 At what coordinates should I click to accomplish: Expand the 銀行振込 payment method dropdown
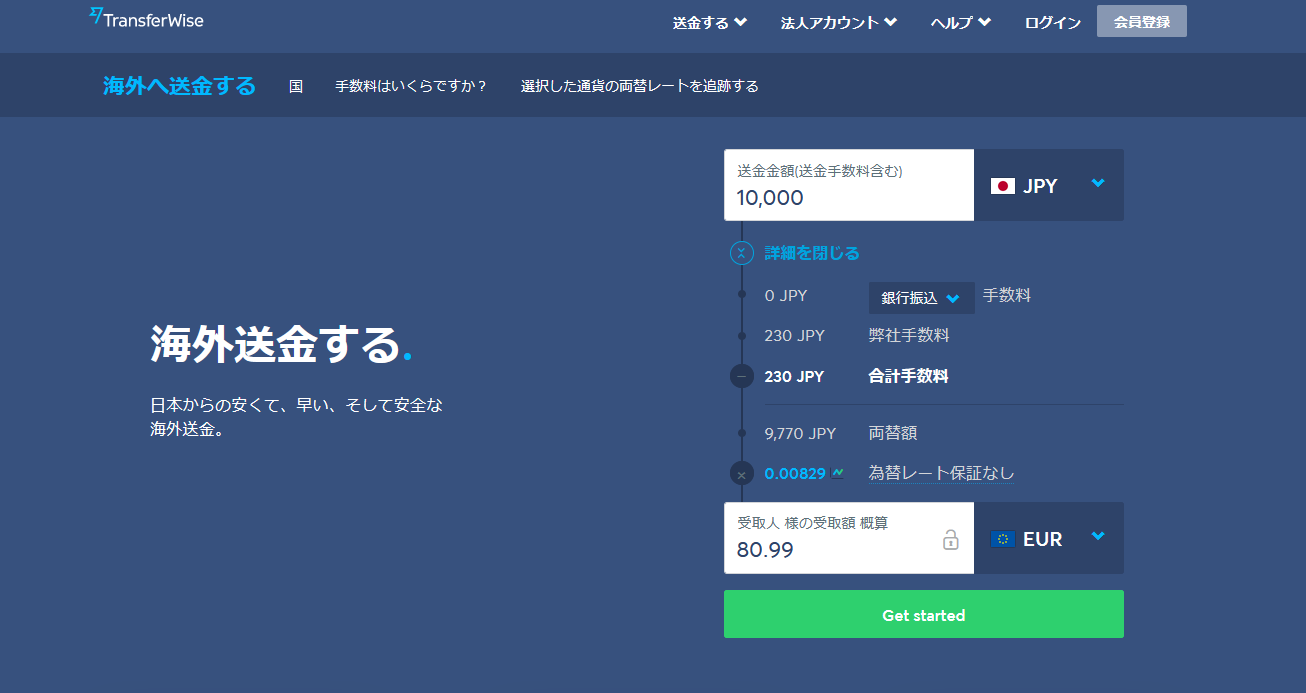pyautogui.click(x=920, y=298)
